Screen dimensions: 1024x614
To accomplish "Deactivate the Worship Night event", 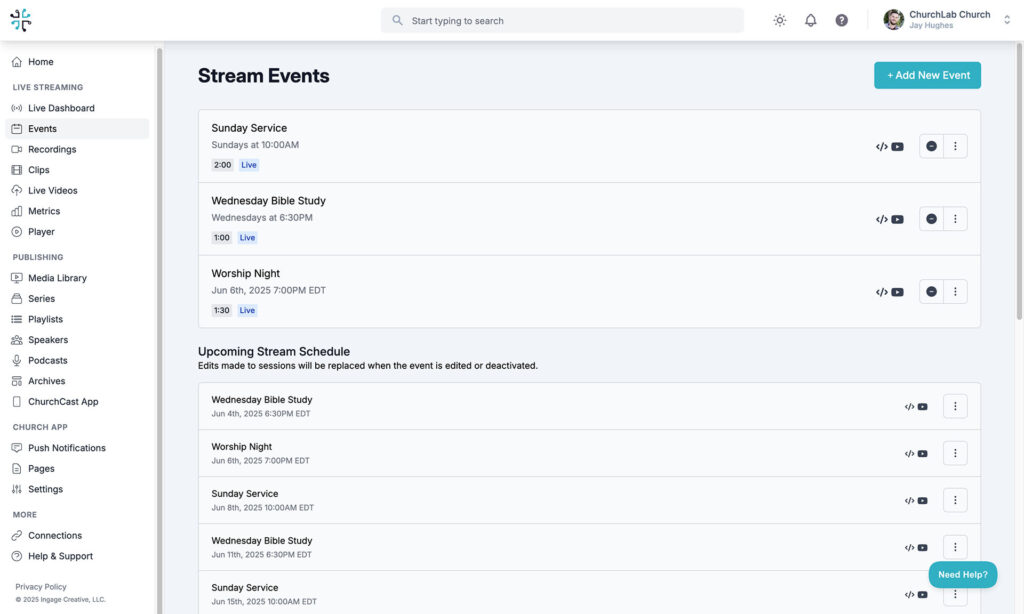I will [x=931, y=292].
